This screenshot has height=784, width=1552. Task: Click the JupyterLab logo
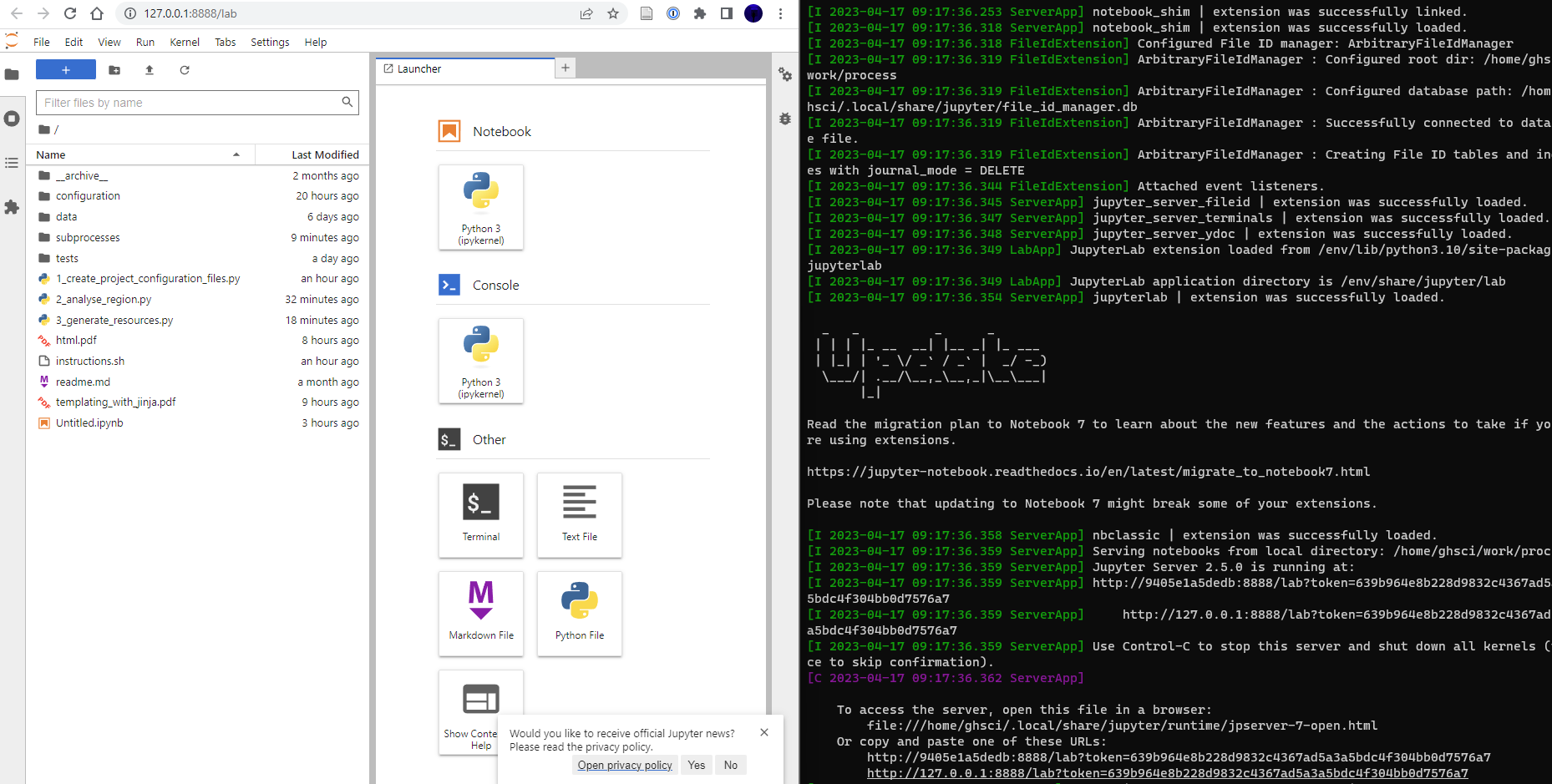pos(12,41)
